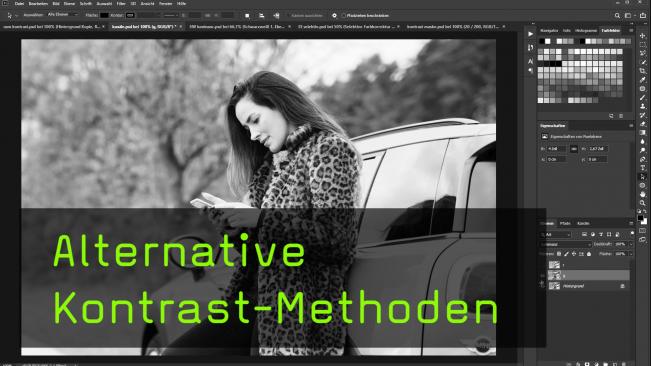The height and width of the screenshot is (366, 651).
Task: Toggle visibility of the selected middle layer
Action: (542, 275)
